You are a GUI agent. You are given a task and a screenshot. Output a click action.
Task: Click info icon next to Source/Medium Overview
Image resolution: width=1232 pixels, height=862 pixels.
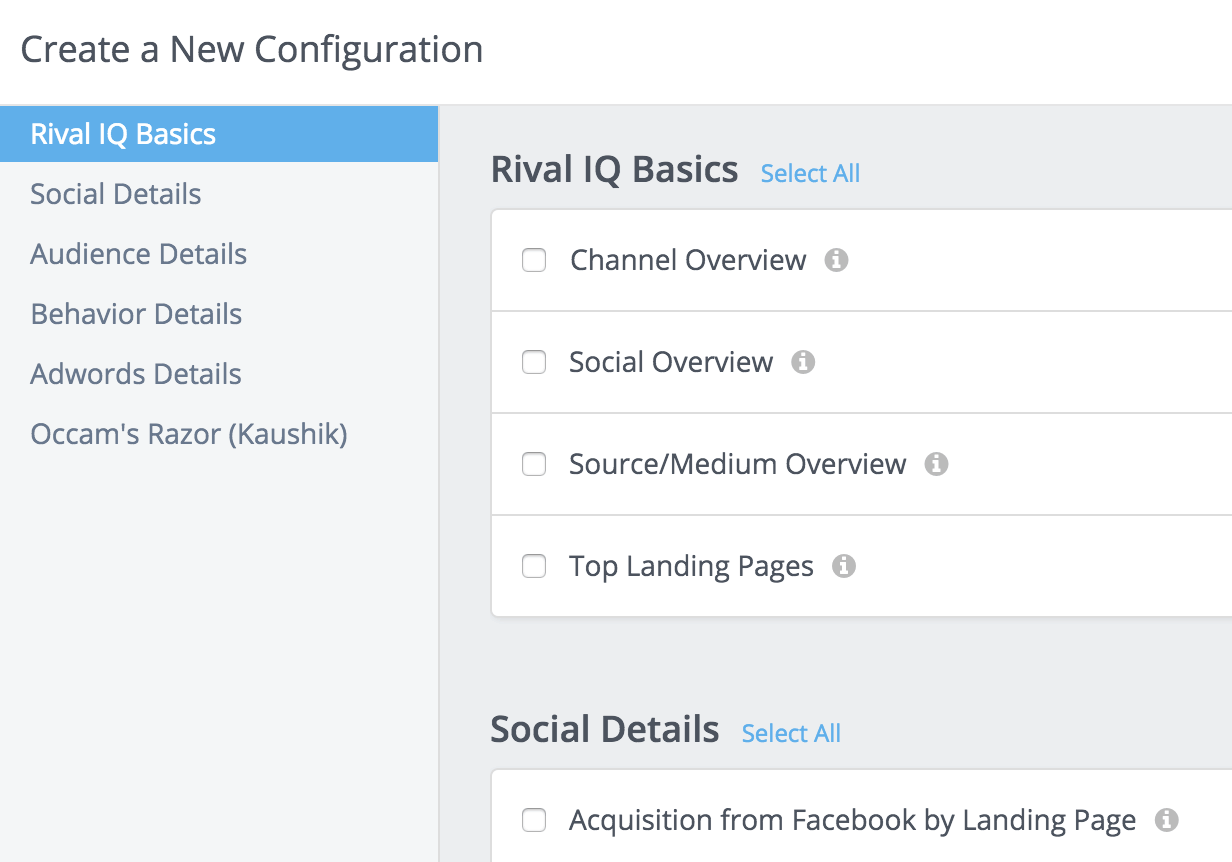coord(936,464)
